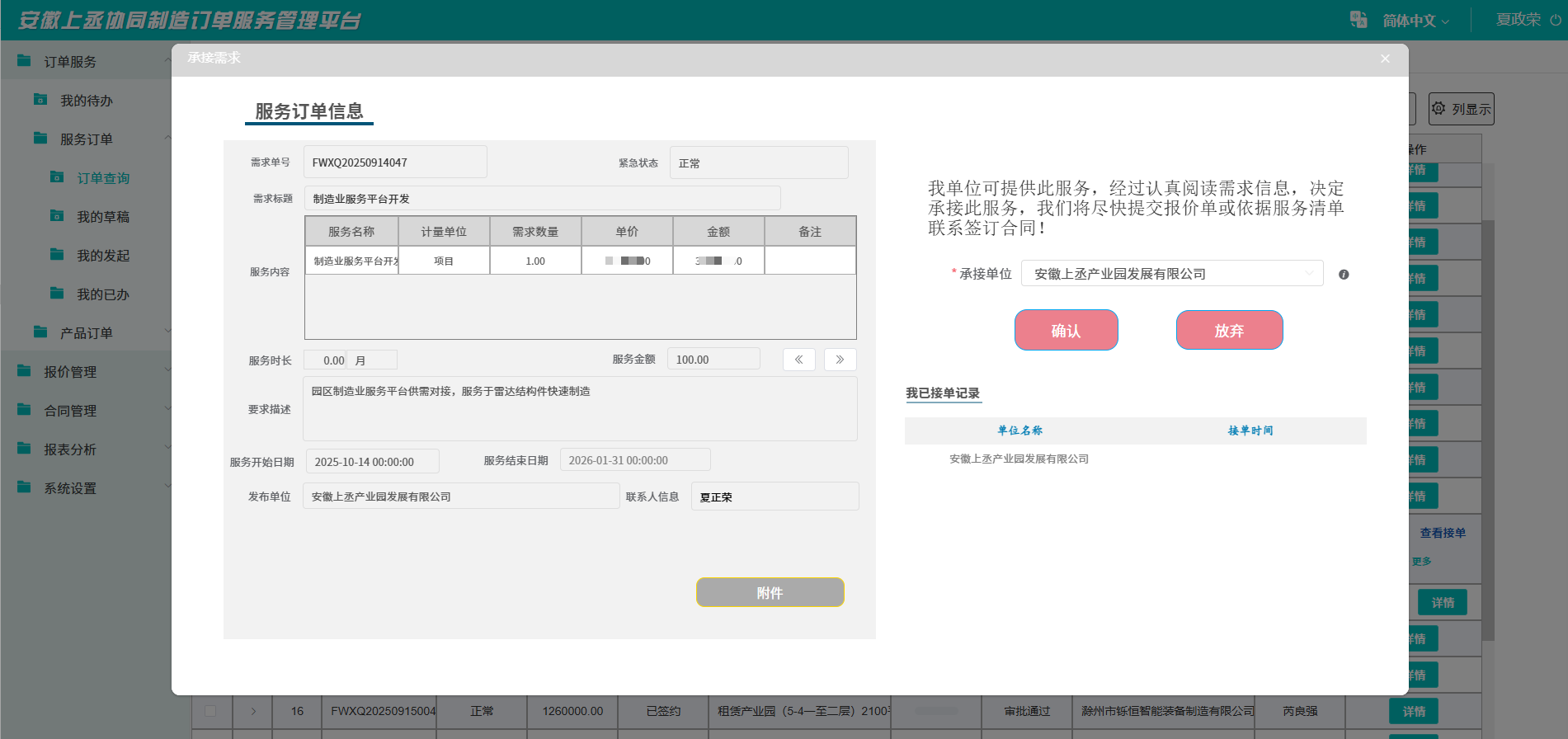Open the 附件 attachments button
Screen dimensions: 1568x739
coord(770,592)
